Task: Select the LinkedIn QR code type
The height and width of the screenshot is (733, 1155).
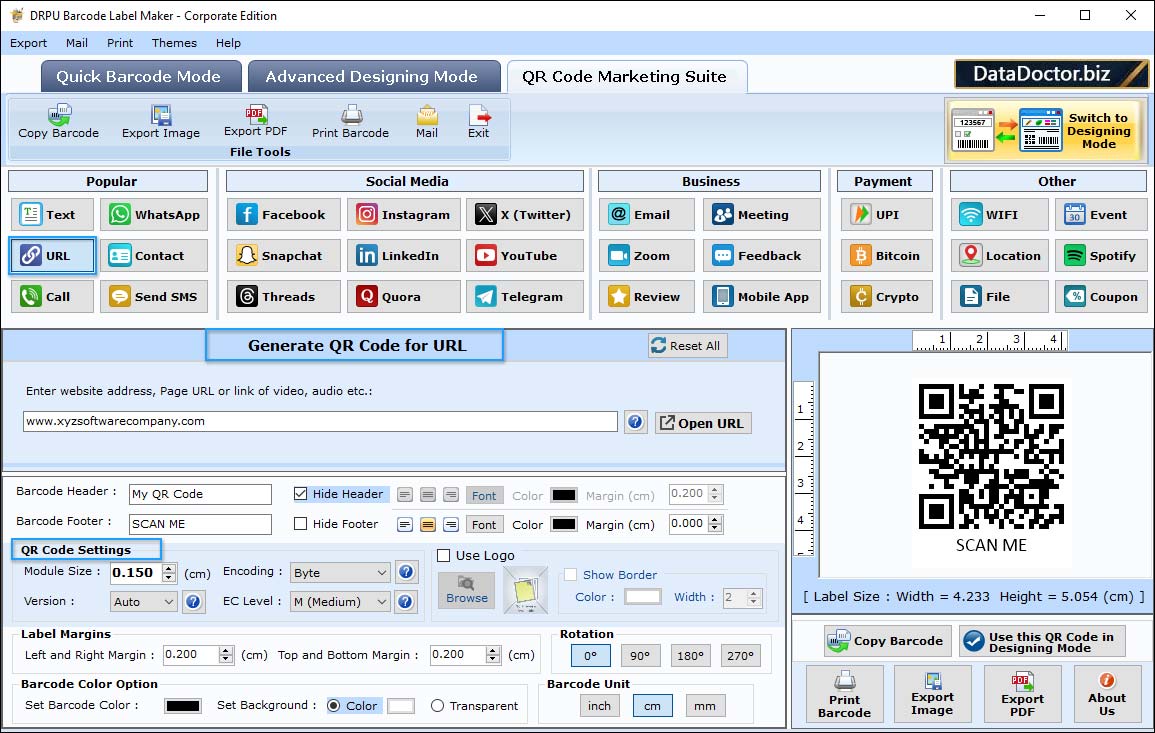Action: [404, 256]
